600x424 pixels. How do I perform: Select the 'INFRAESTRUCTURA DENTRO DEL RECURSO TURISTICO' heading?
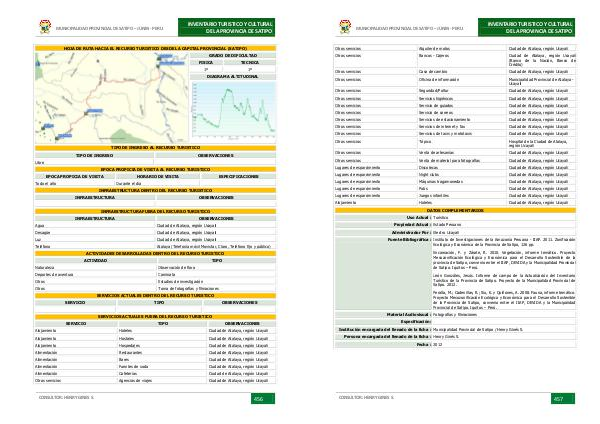pyautogui.click(x=155, y=190)
